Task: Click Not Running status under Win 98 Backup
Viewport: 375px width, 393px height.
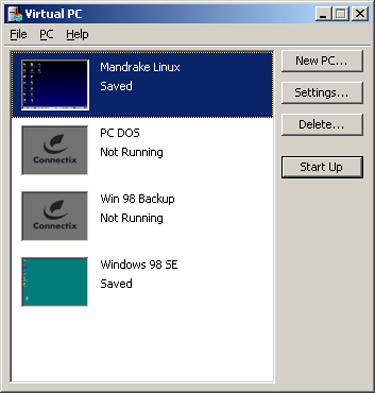Action: pos(132,218)
